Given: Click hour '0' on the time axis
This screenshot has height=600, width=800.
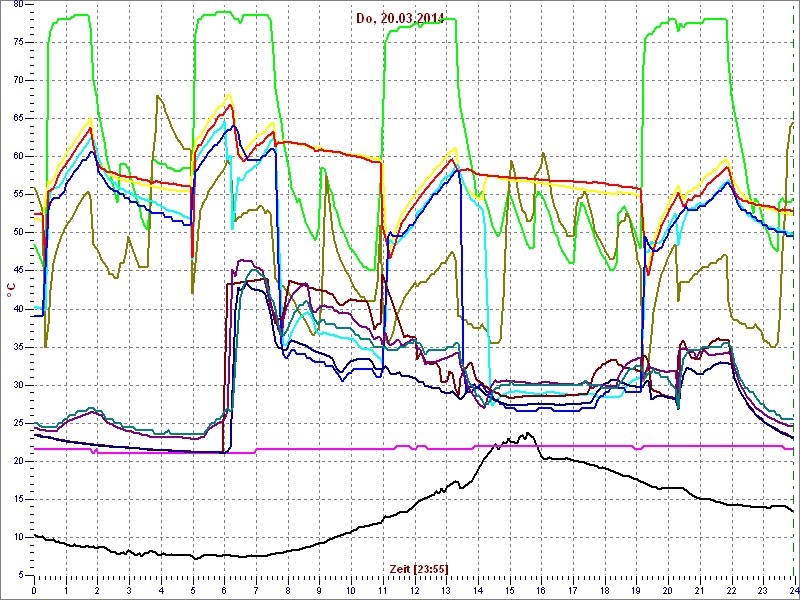Looking at the screenshot, I should [34, 589].
